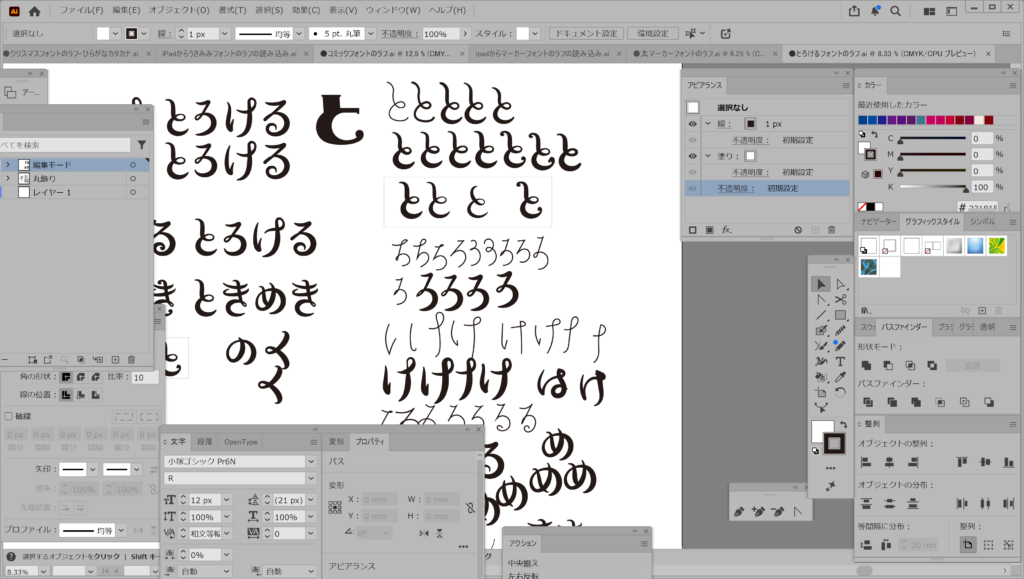Open the 小塚ゴシック Pr6N font dropdown
This screenshot has height=579, width=1024.
coord(309,462)
